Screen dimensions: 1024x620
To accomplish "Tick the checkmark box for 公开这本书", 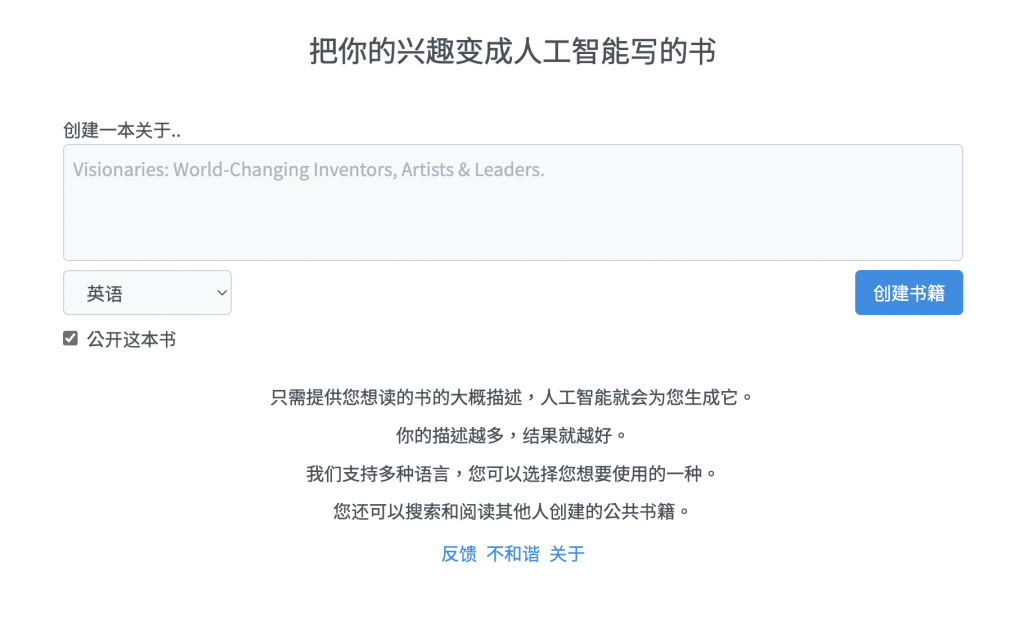I will click(71, 338).
